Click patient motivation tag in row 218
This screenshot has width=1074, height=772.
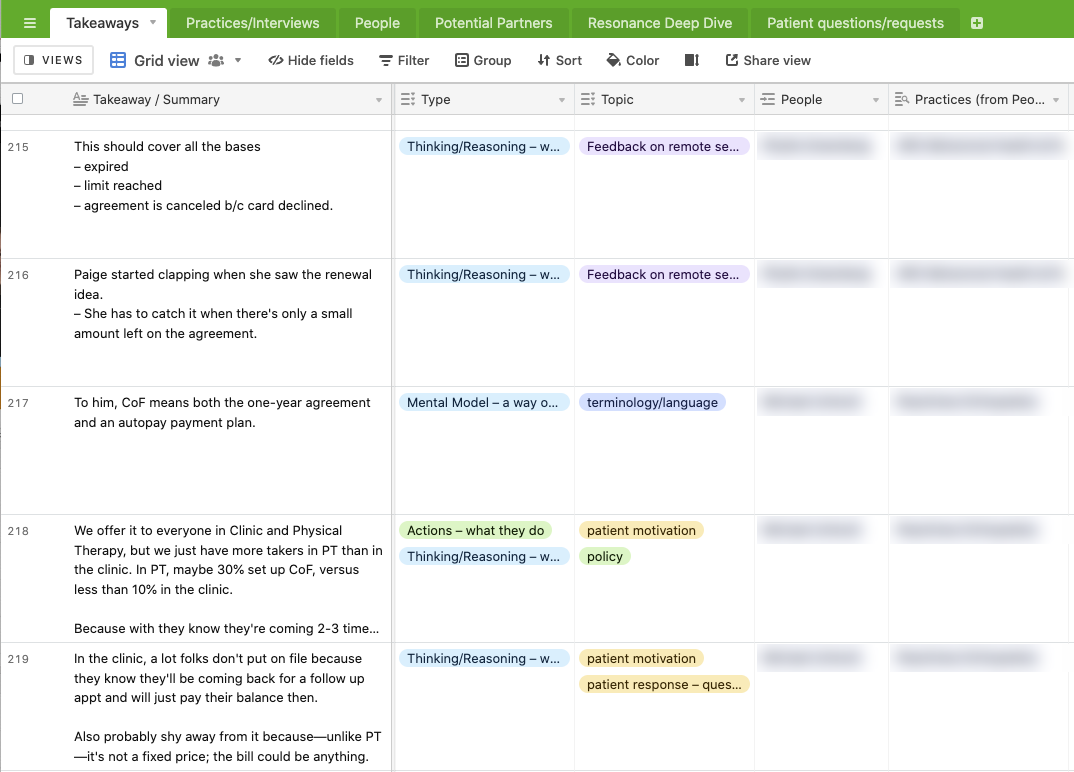(x=641, y=531)
